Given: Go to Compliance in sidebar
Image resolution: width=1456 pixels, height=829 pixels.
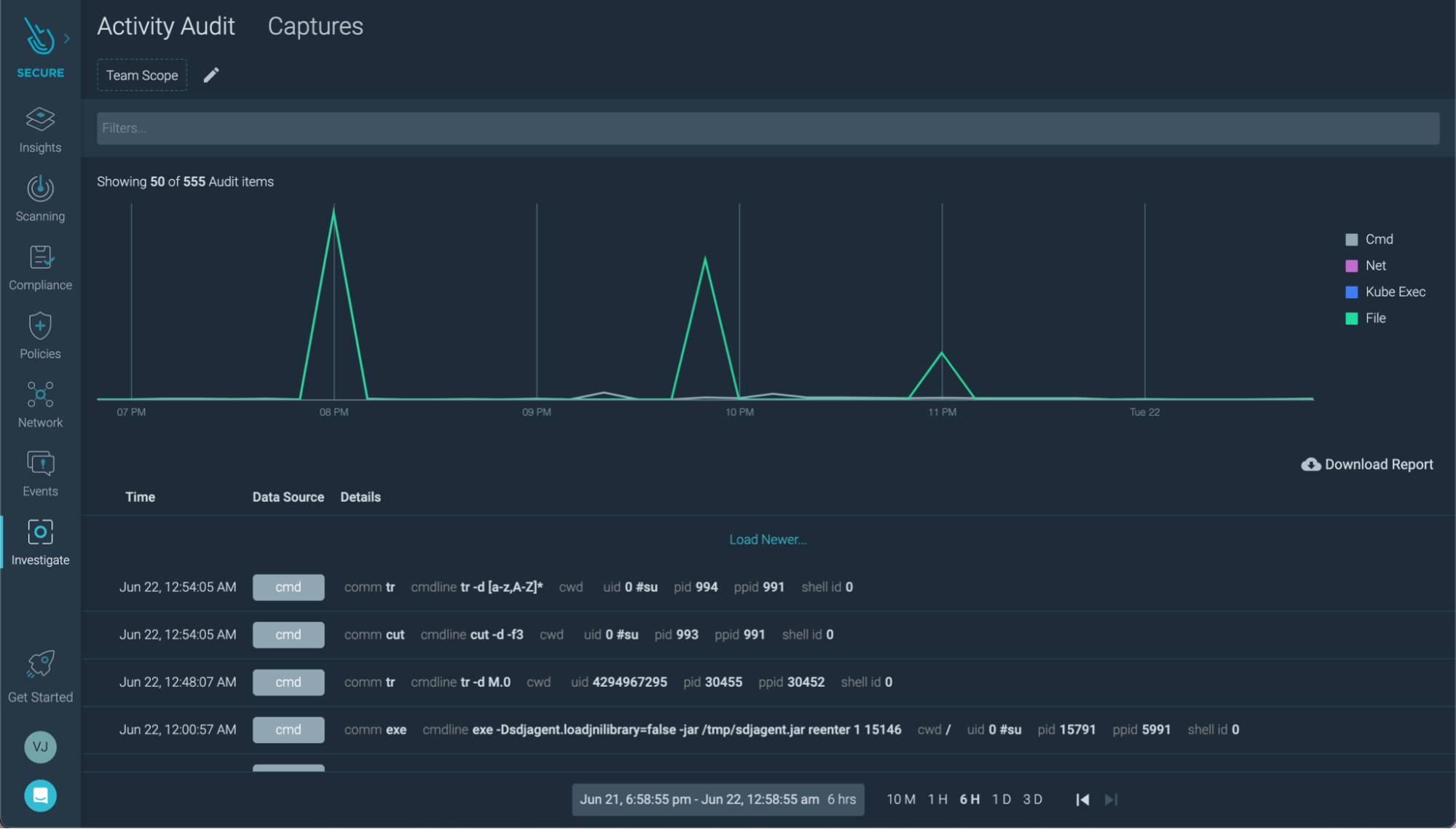Looking at the screenshot, I should coord(40,258).
